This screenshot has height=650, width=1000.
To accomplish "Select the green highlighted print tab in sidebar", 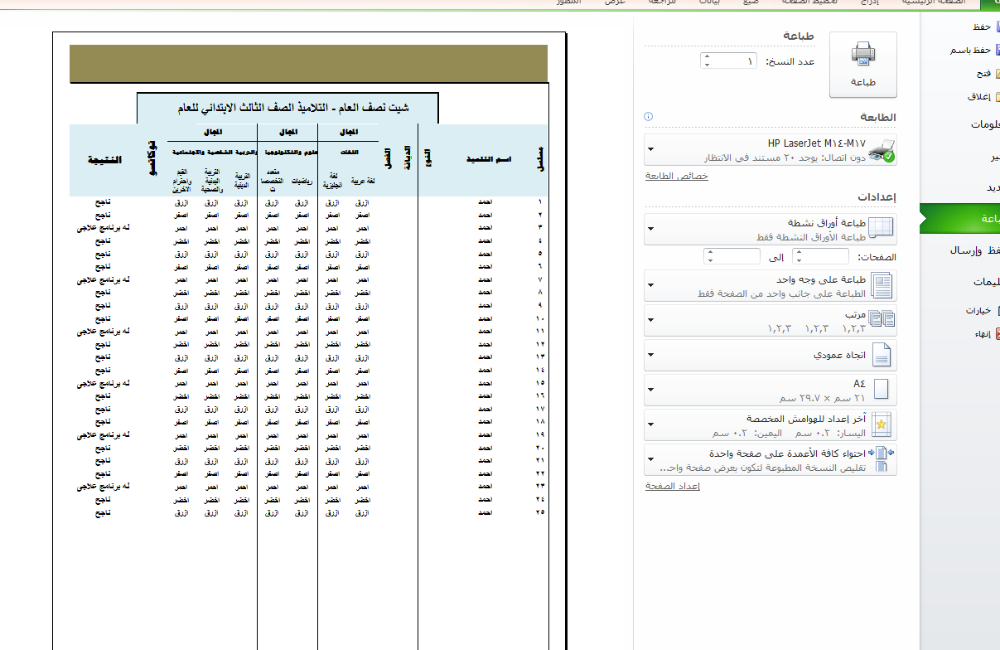I will click(960, 218).
